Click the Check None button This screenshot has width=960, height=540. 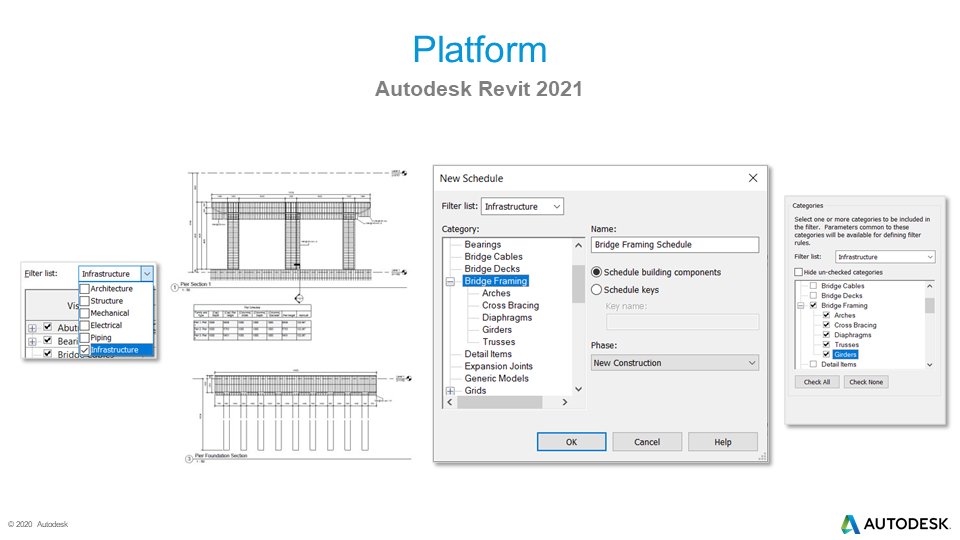coord(865,382)
